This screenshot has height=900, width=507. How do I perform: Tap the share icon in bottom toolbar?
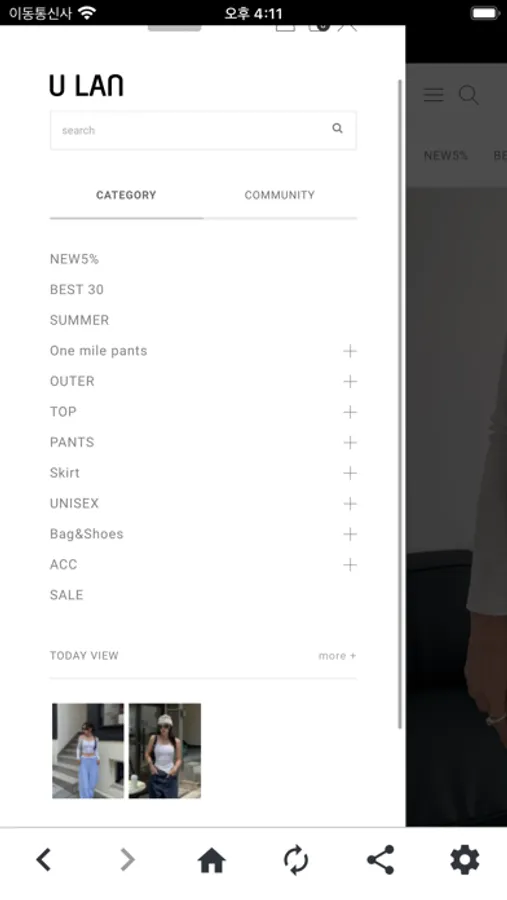(x=380, y=860)
